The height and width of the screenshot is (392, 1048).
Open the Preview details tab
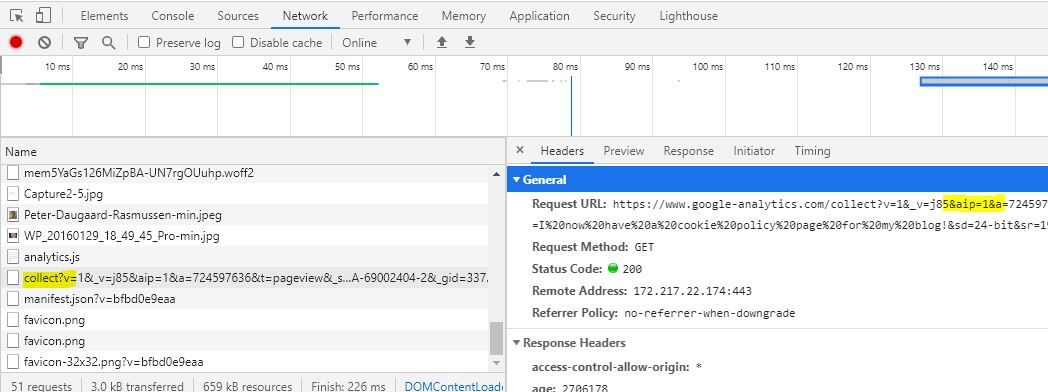point(624,151)
